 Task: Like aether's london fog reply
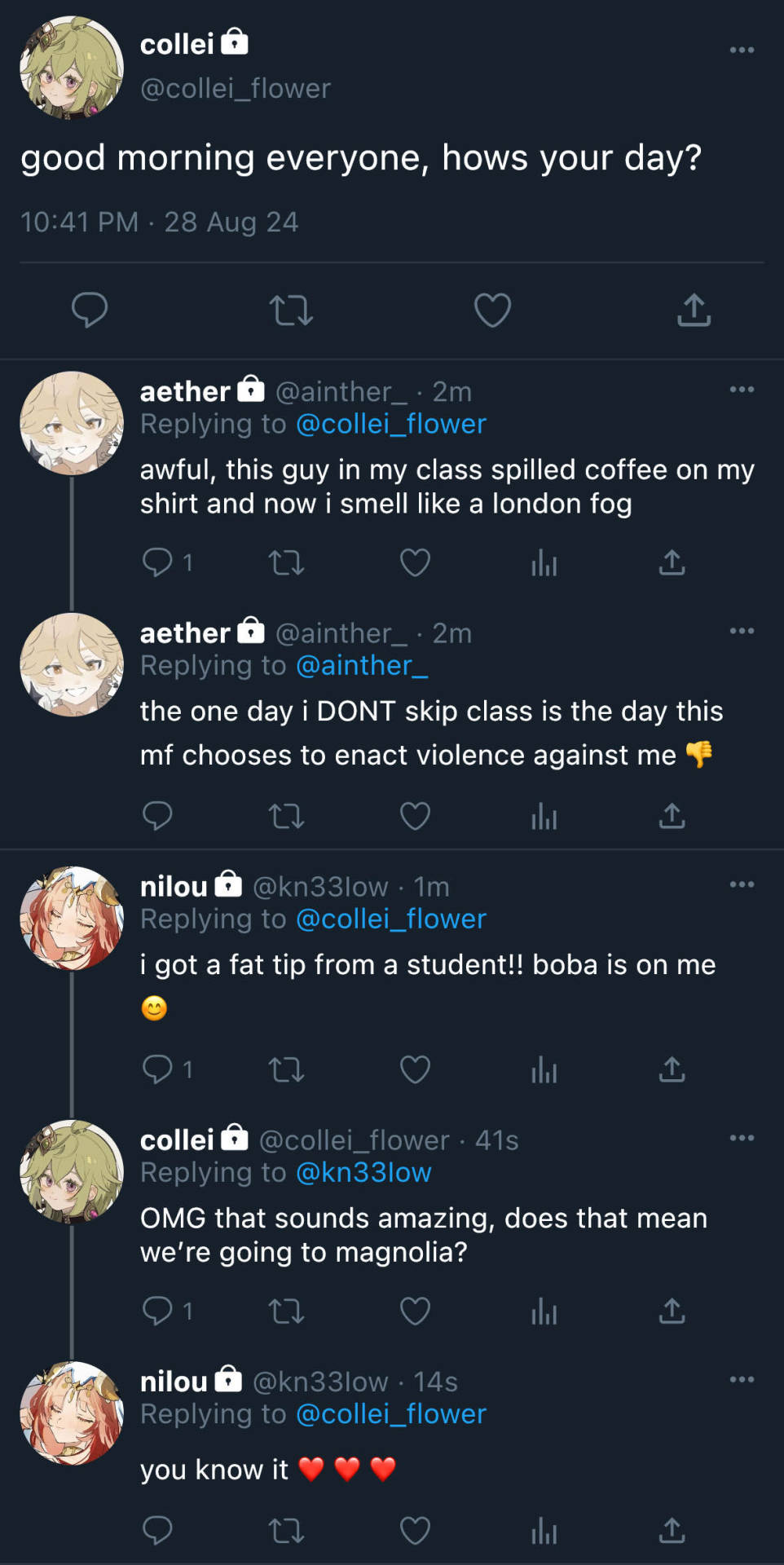coord(415,562)
